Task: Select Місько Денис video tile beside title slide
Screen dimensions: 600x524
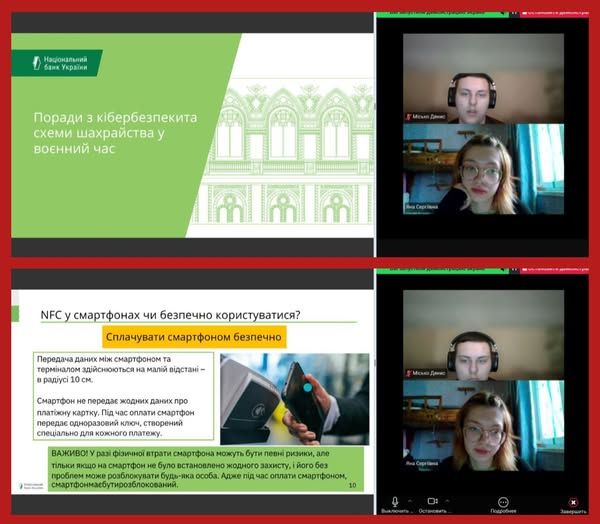Action: pyautogui.click(x=483, y=78)
